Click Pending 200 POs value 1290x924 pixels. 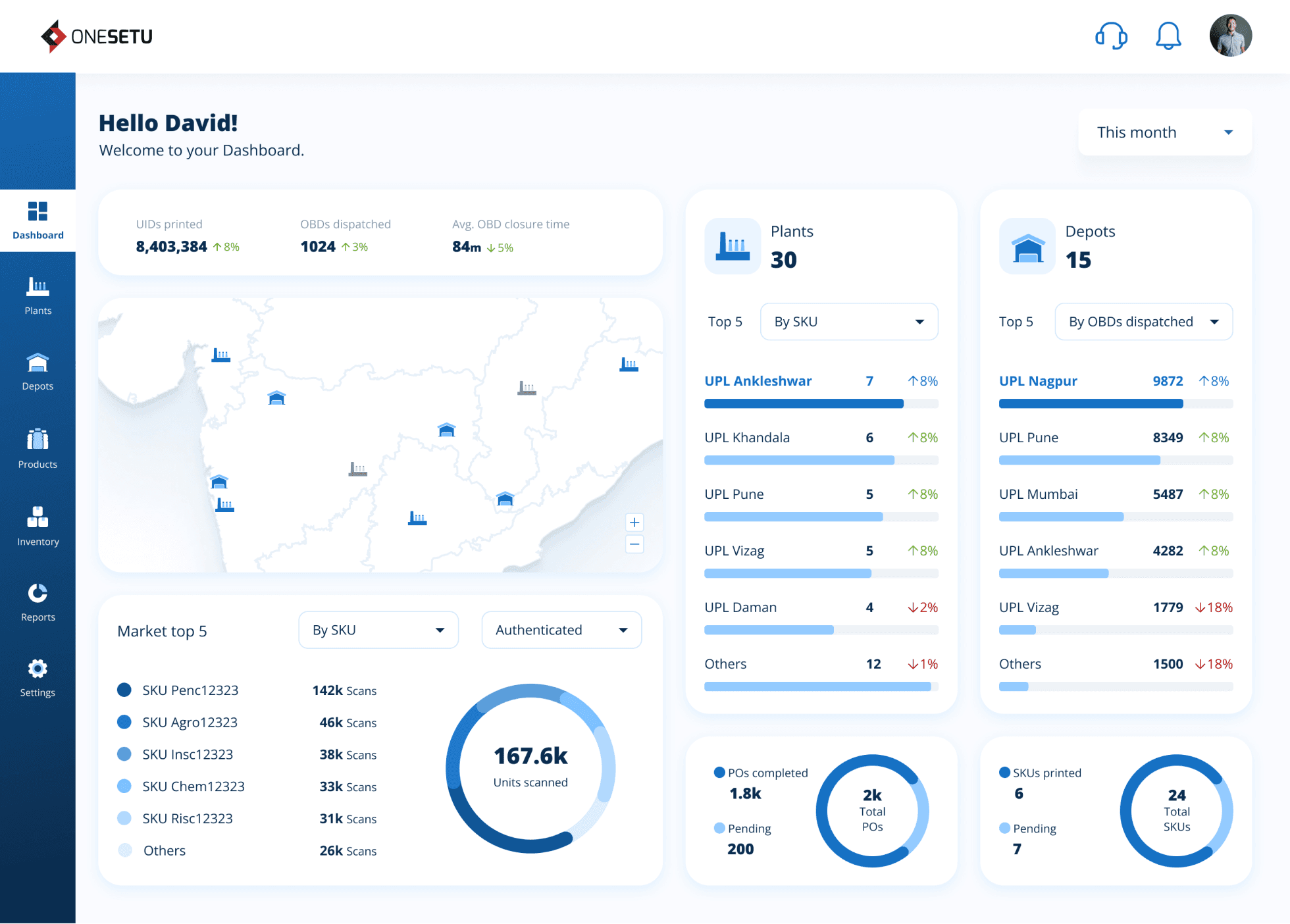[x=740, y=849]
